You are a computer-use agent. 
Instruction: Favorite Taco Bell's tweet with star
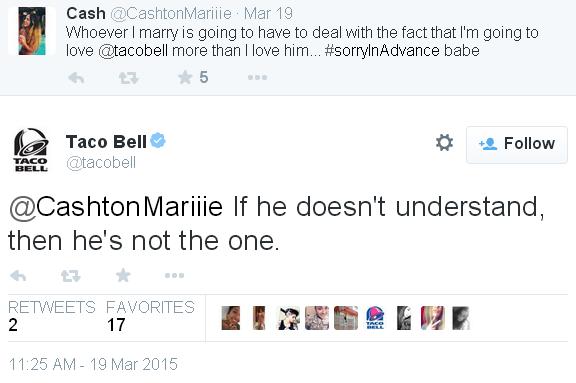click(x=123, y=275)
